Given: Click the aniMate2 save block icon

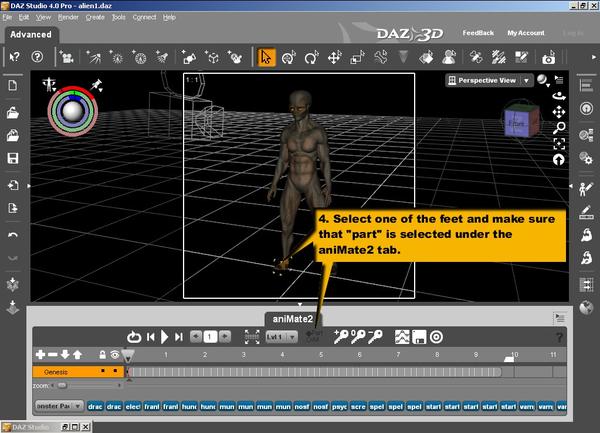Looking at the screenshot, I should tap(419, 337).
